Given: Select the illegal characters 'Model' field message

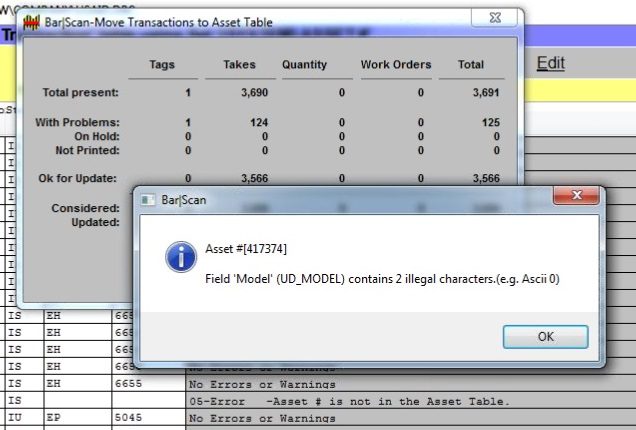Looking at the screenshot, I should [x=382, y=279].
